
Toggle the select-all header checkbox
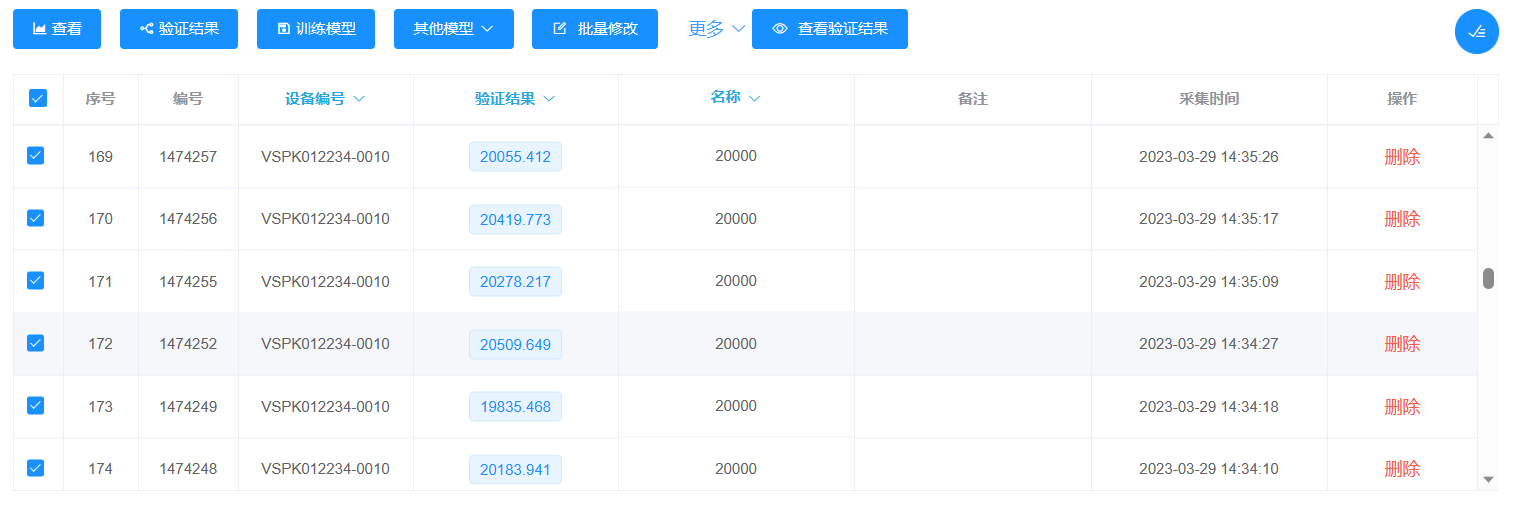tap(38, 98)
